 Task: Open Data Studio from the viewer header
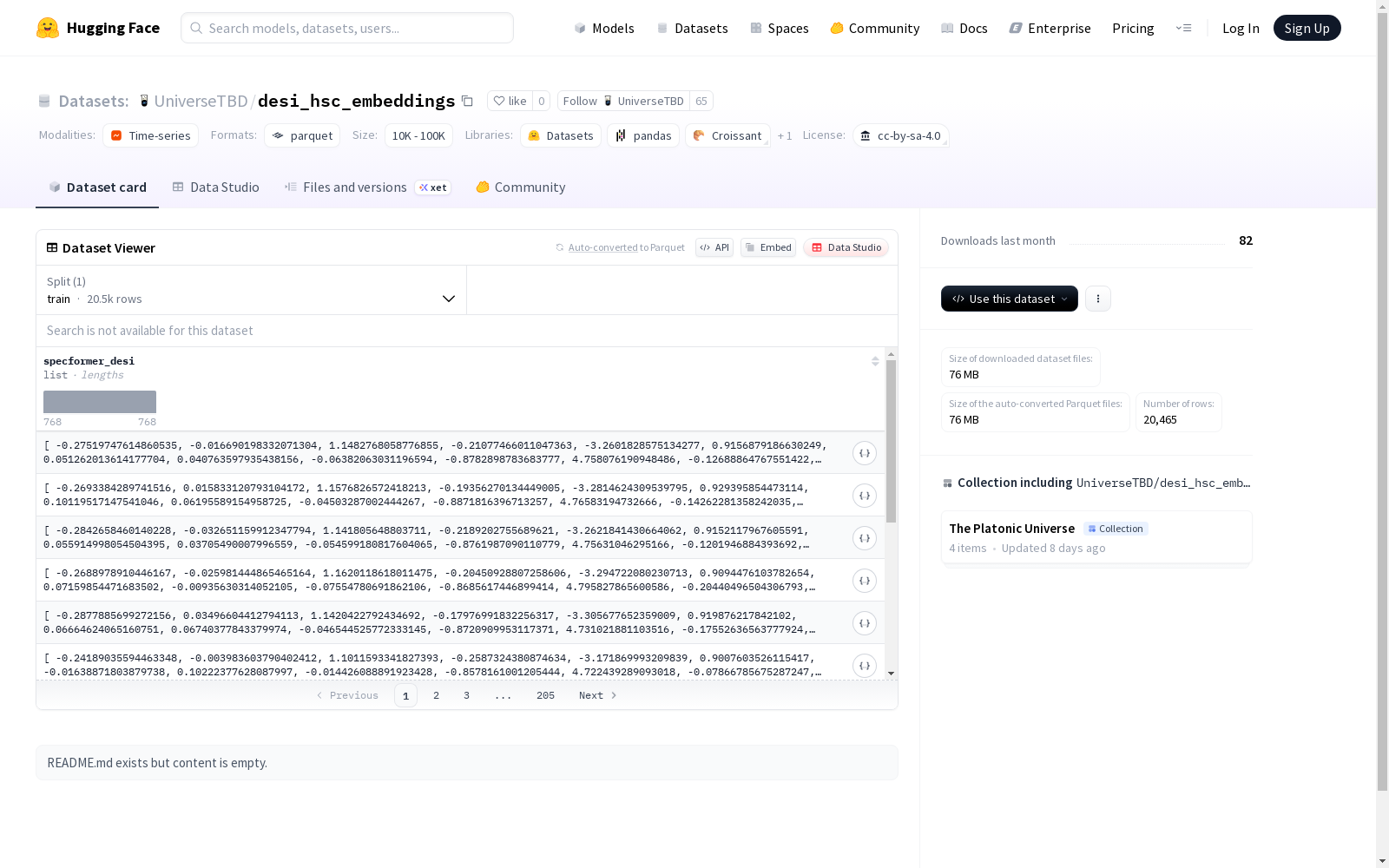pyautogui.click(x=846, y=247)
